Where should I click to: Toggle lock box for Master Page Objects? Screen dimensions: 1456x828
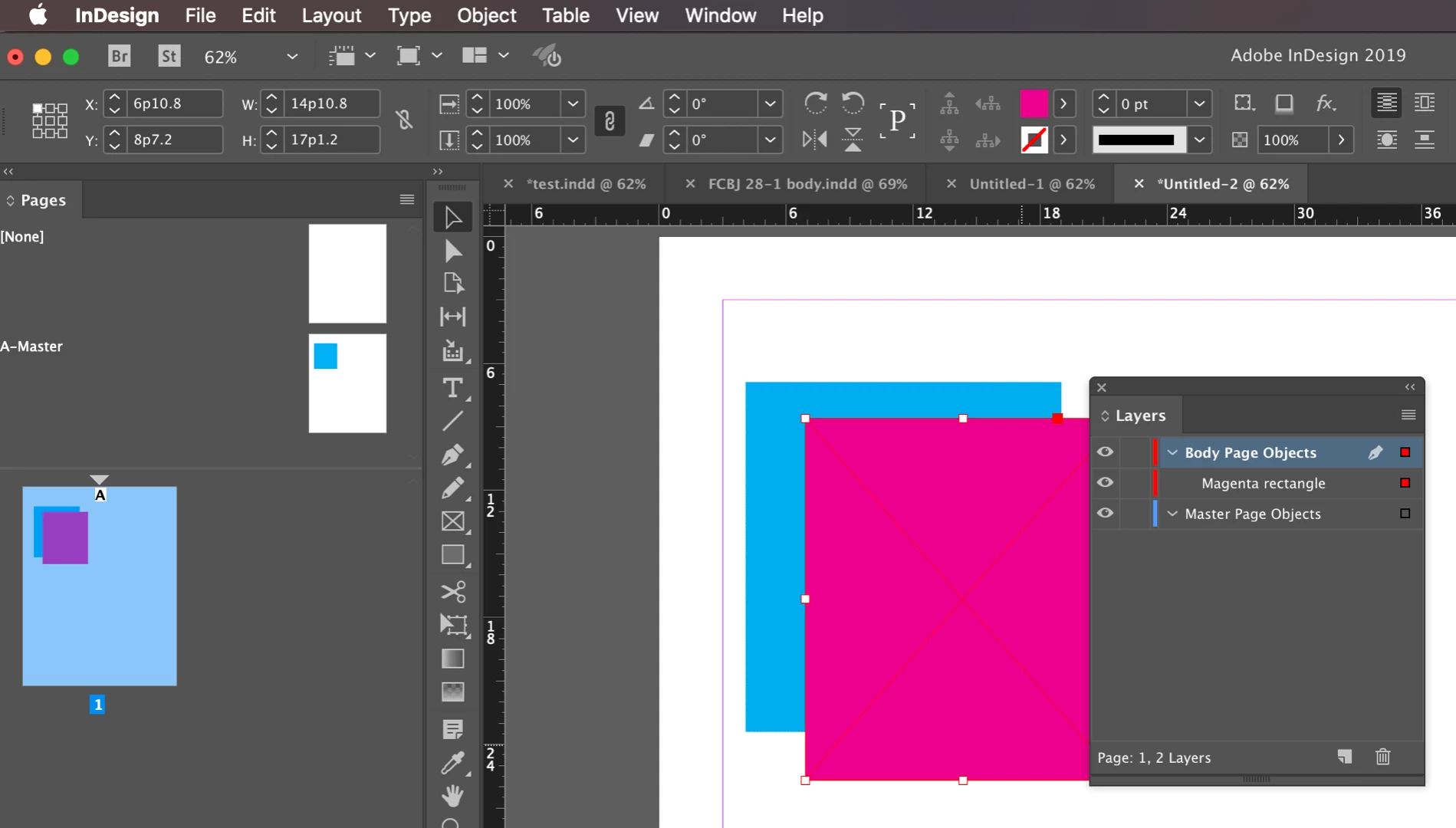(x=1133, y=514)
